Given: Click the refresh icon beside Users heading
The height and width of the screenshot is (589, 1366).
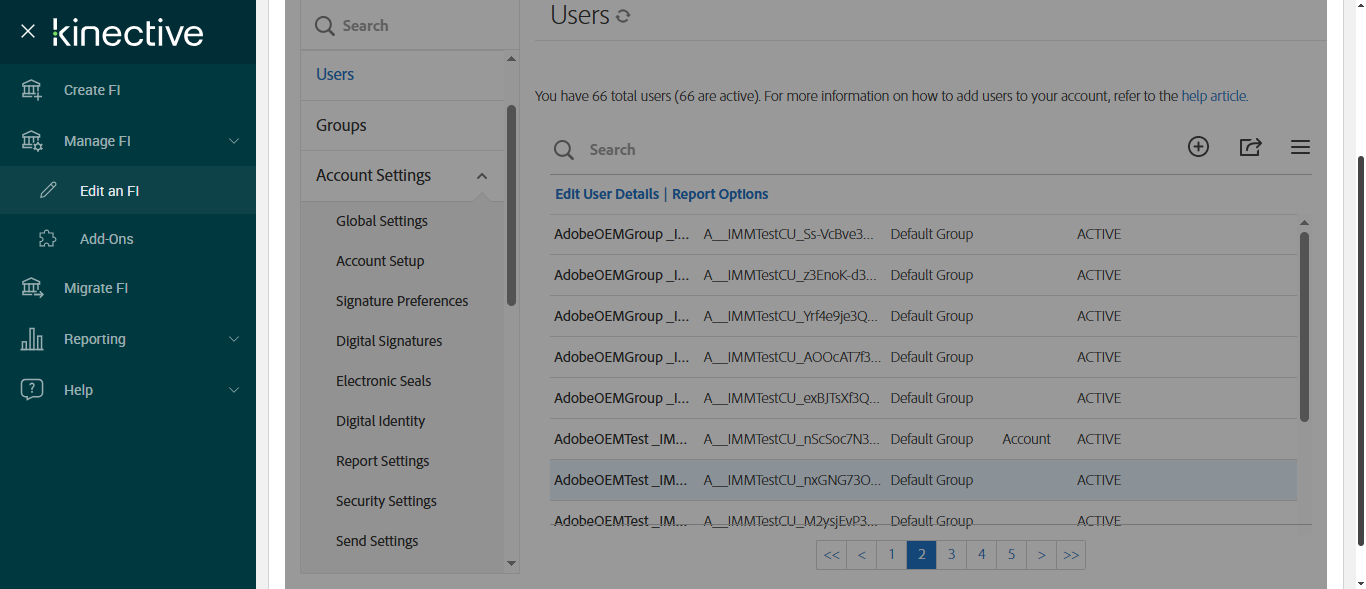Looking at the screenshot, I should [x=623, y=16].
